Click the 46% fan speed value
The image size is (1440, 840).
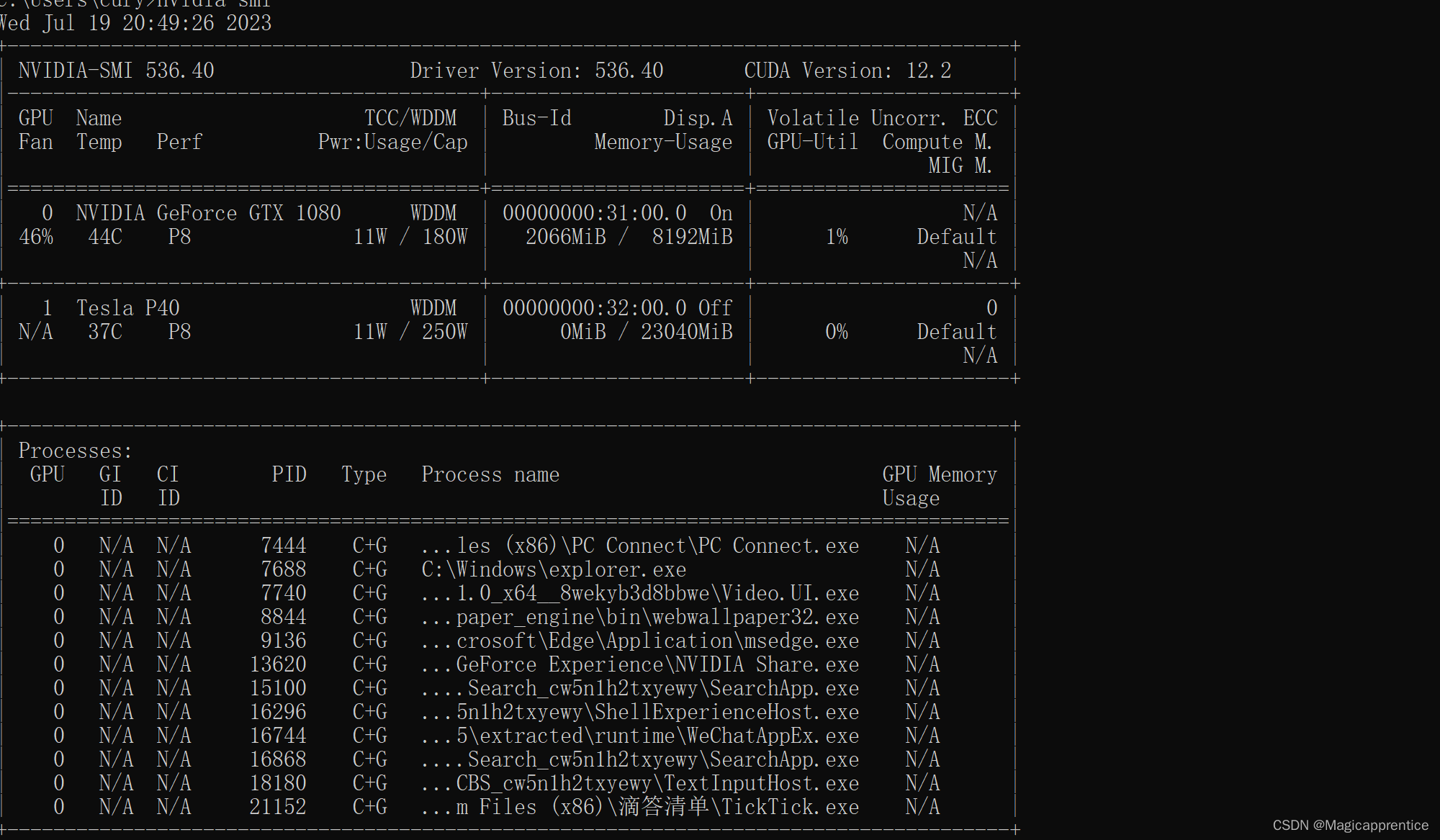(x=36, y=237)
